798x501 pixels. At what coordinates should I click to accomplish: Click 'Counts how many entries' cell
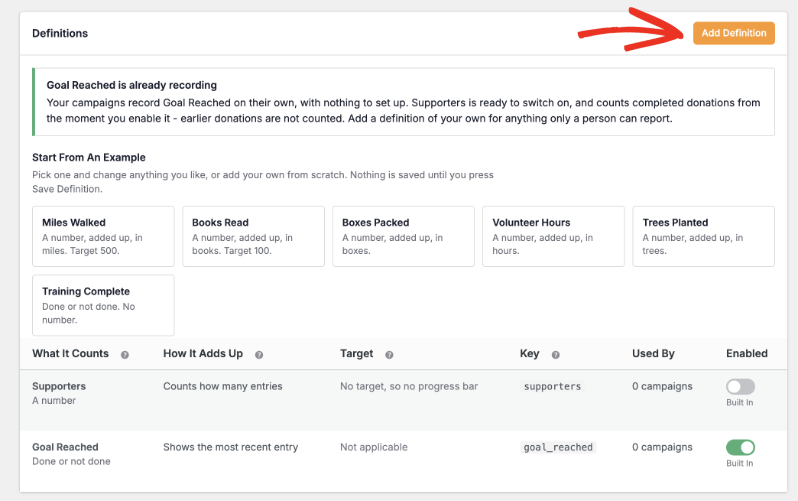222,386
